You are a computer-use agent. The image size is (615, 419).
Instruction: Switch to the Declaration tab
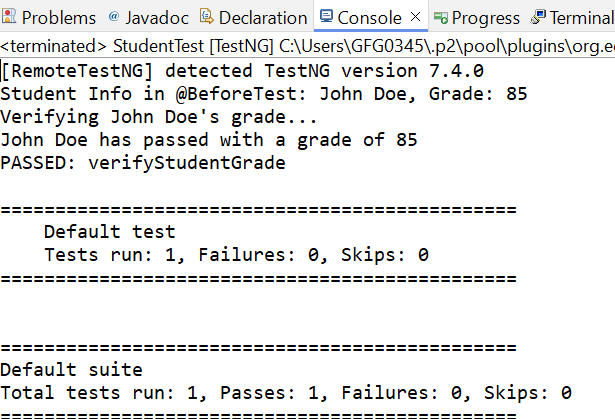tap(262, 17)
